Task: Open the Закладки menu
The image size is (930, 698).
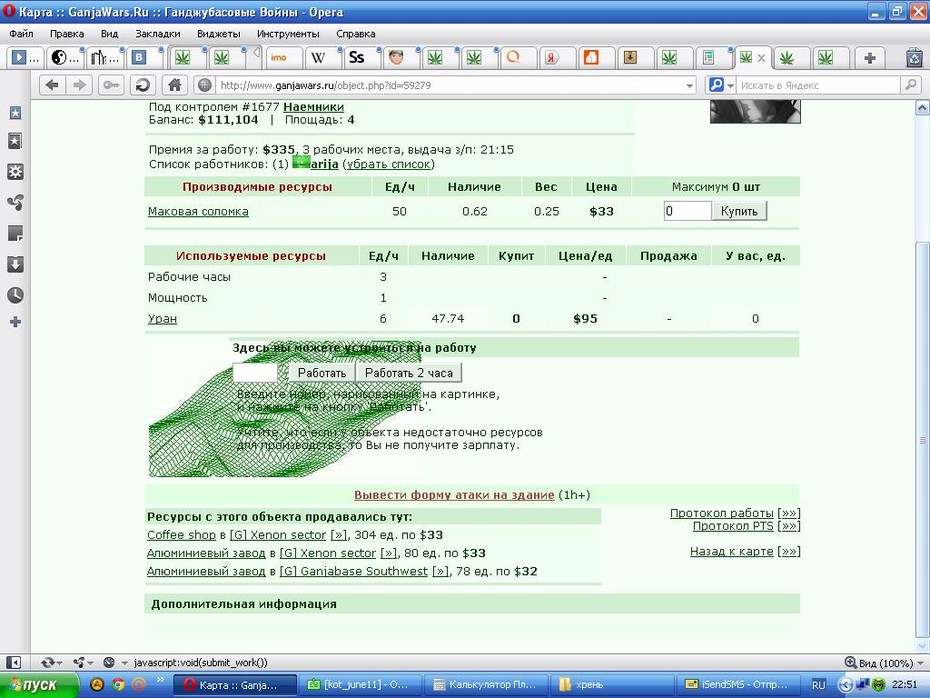Action: click(158, 34)
